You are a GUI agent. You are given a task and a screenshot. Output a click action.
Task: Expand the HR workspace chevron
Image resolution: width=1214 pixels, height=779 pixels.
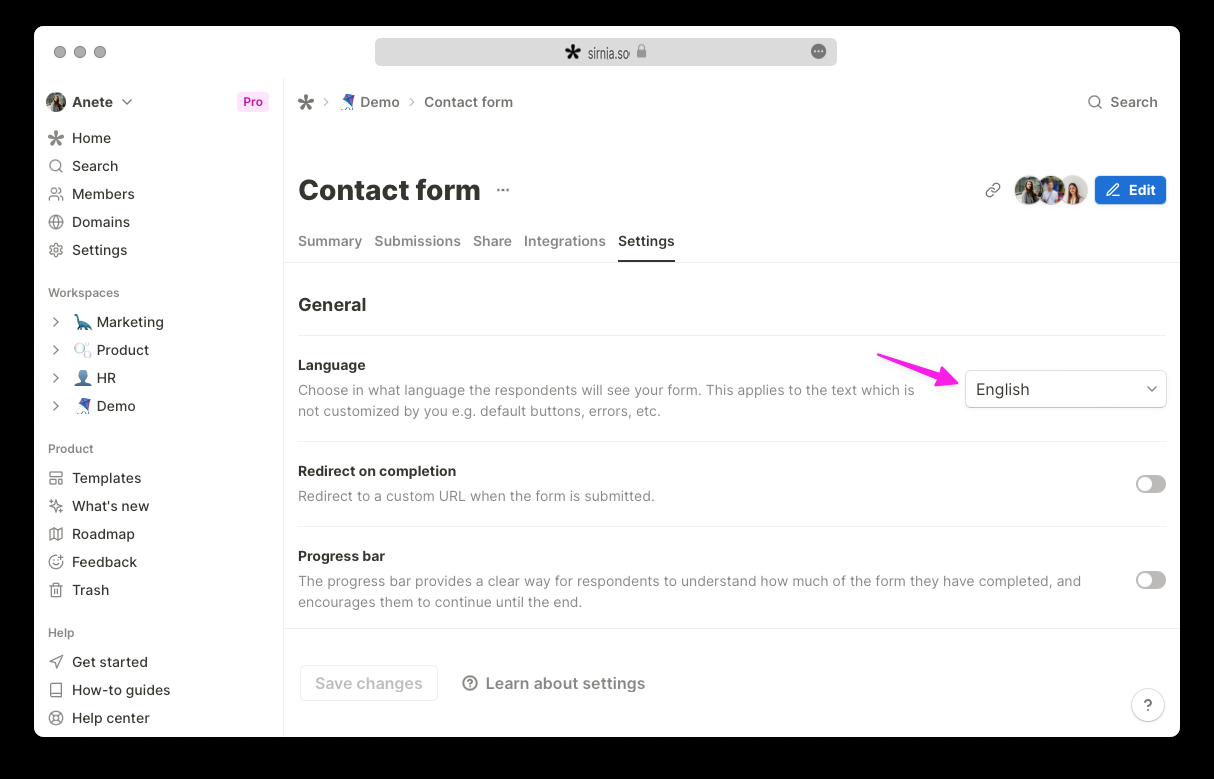point(56,378)
